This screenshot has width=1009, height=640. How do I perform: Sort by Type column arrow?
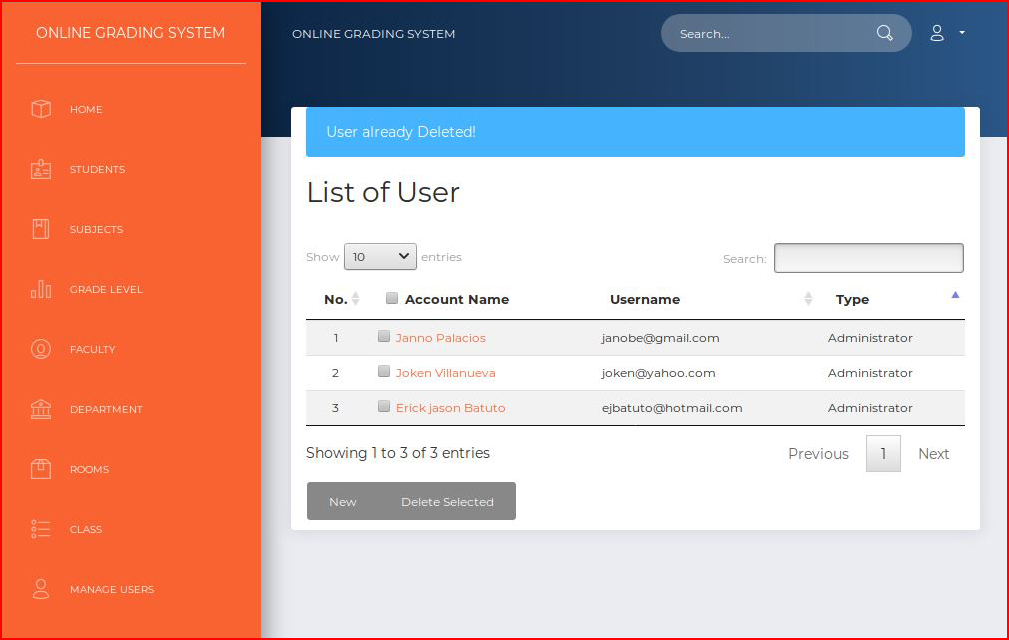pos(955,295)
